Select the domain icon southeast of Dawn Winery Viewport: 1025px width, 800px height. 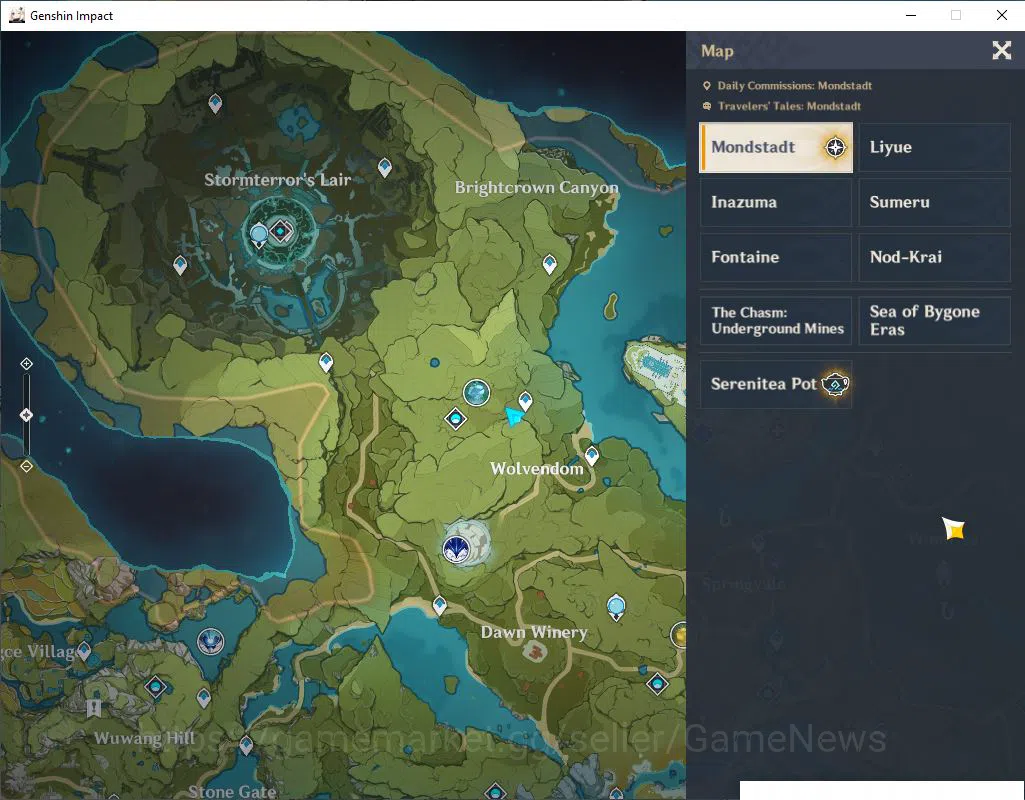pos(657,684)
